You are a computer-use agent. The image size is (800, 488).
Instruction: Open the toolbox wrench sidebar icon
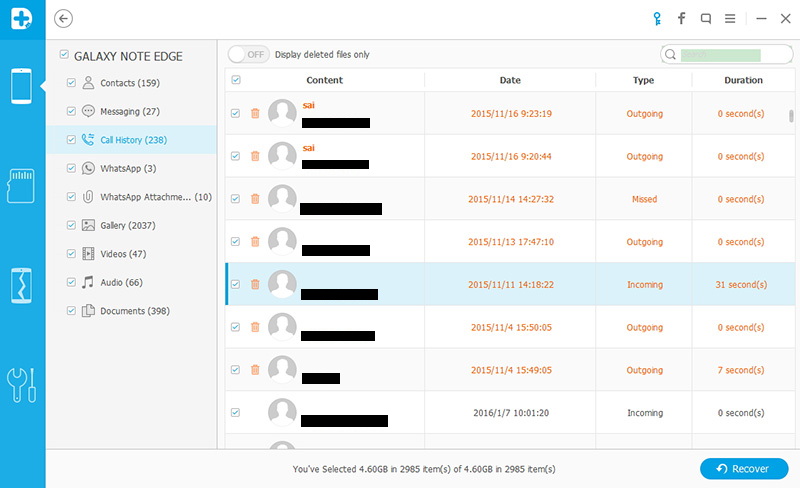click(x=21, y=385)
